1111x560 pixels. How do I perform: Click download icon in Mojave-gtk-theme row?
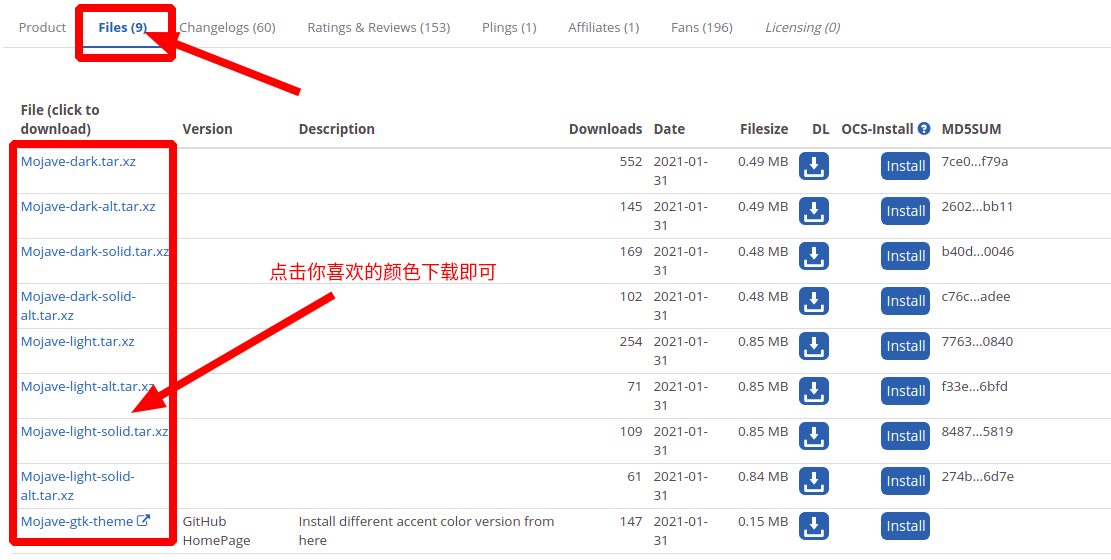[813, 526]
